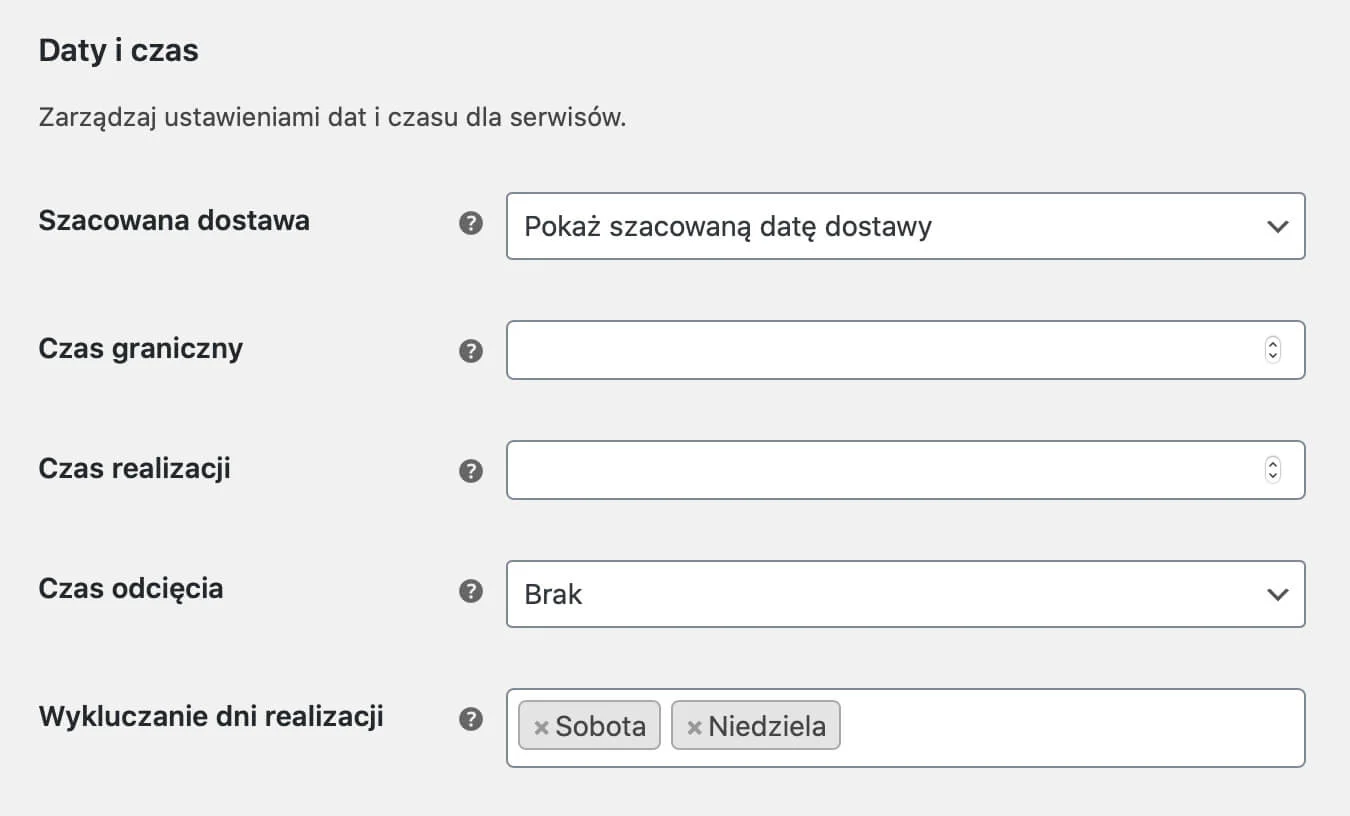The height and width of the screenshot is (816, 1350).
Task: Click help icon next to Czas odcięcia
Action: tap(471, 591)
